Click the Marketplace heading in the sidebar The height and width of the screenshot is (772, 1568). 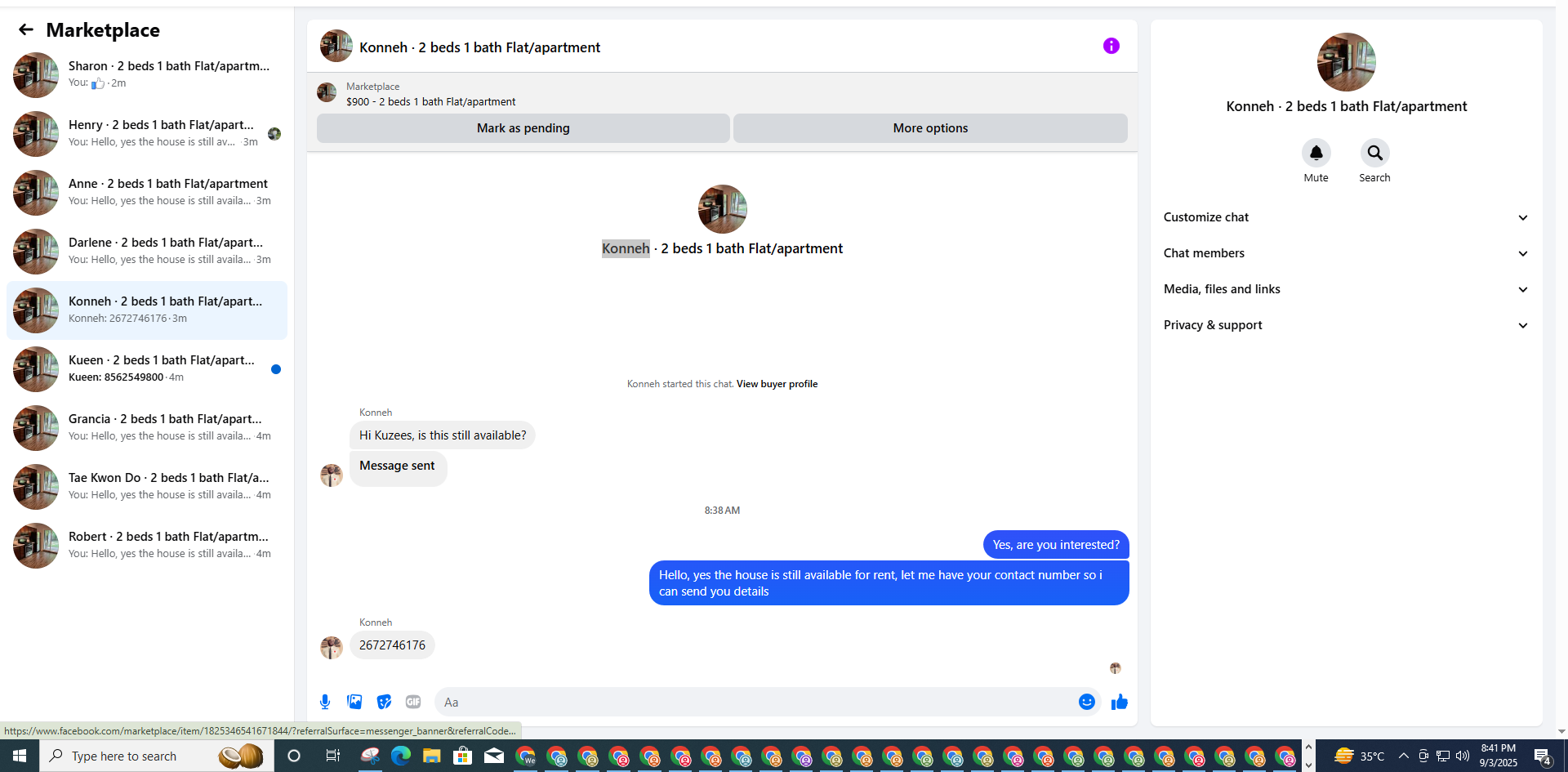tap(103, 30)
